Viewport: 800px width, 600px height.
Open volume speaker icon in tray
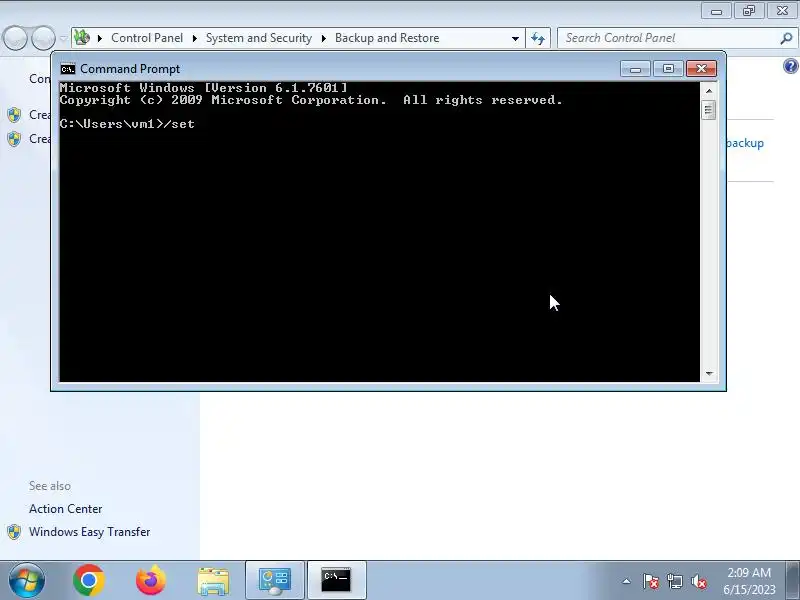point(698,581)
